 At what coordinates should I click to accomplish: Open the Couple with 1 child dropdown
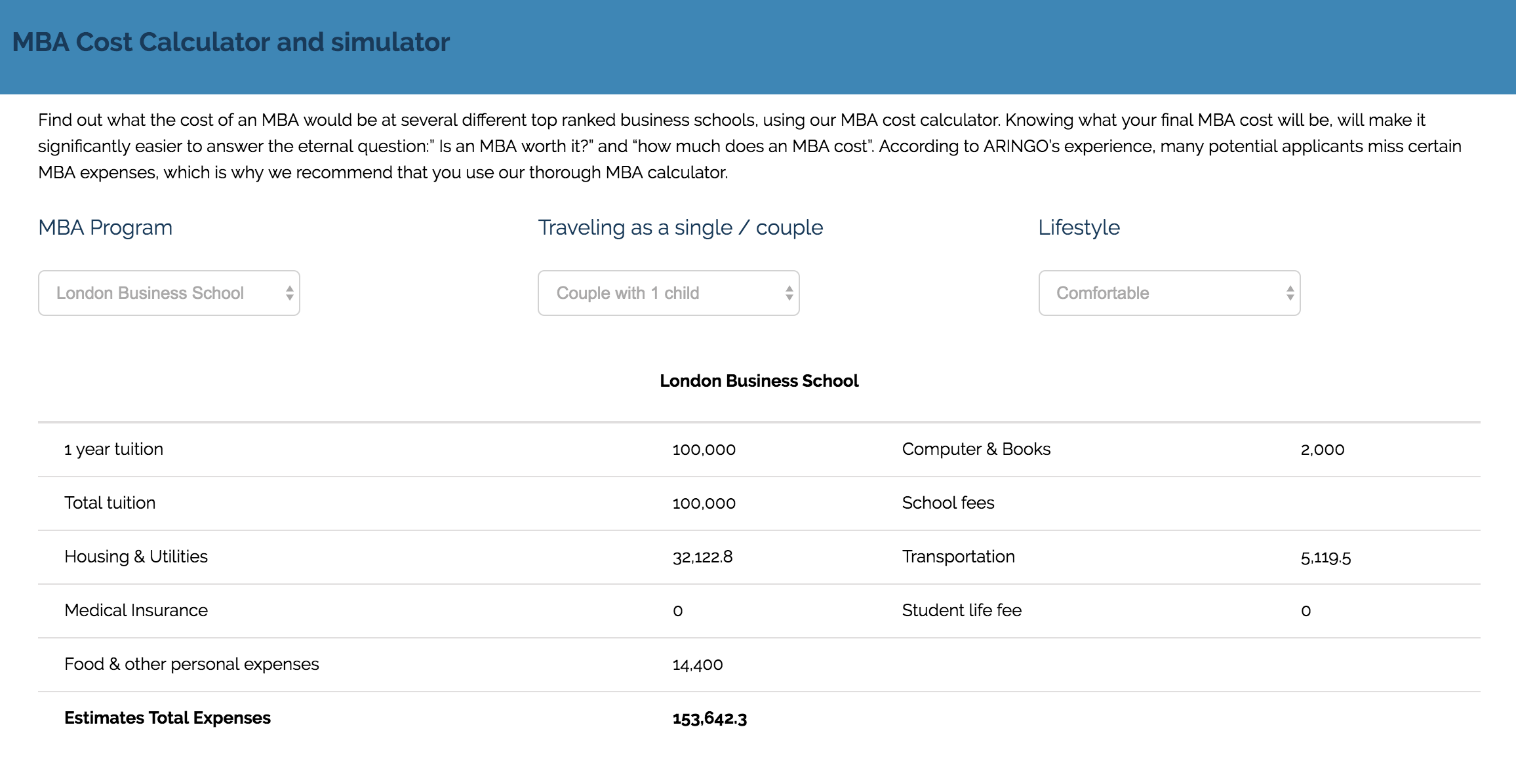point(669,293)
